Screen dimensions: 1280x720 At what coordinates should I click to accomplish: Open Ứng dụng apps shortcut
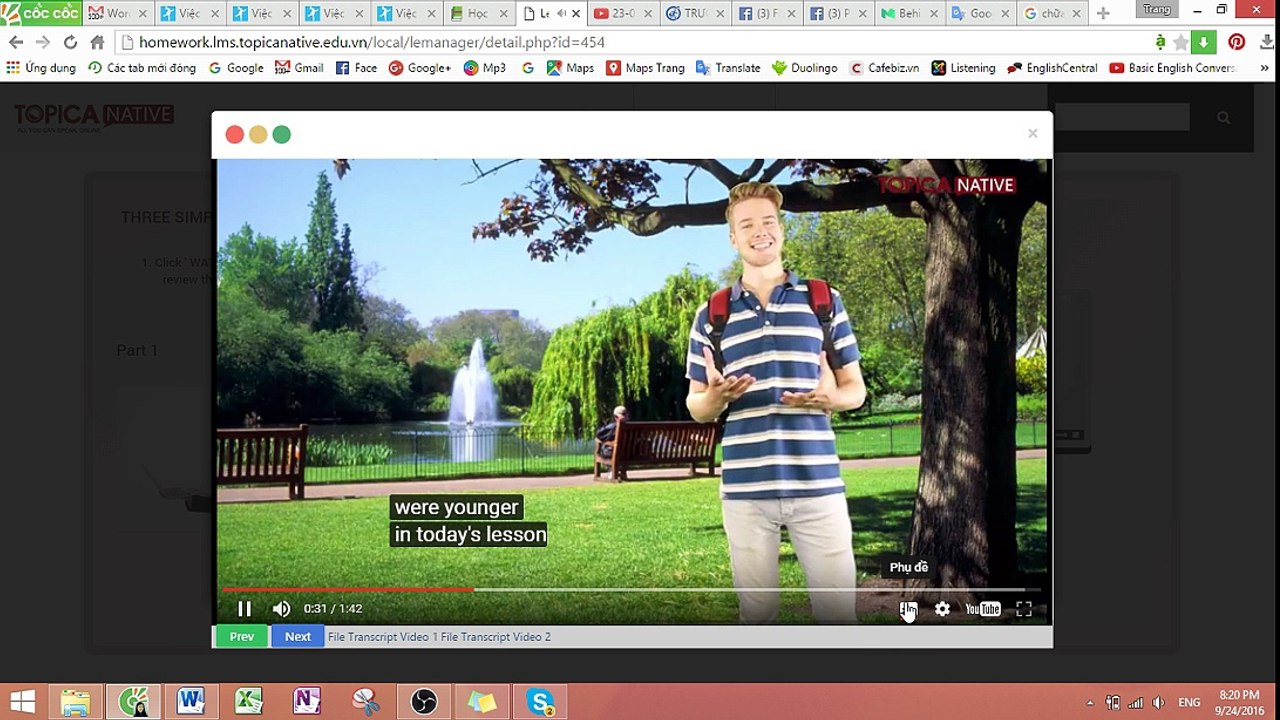(41, 68)
